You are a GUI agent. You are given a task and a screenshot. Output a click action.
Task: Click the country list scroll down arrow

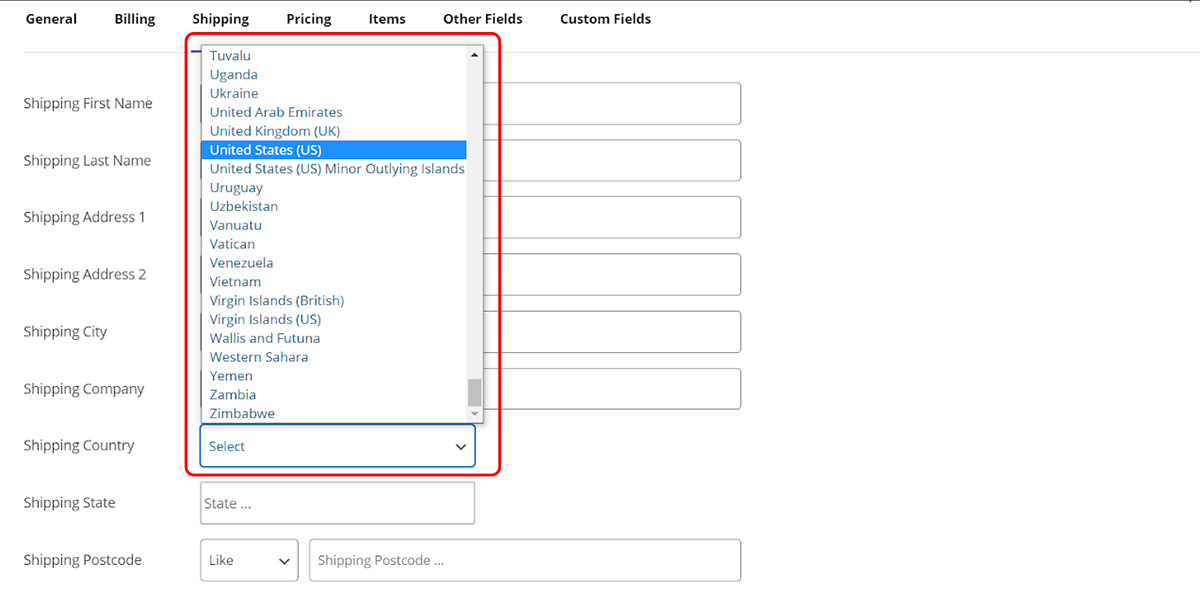click(x=474, y=414)
